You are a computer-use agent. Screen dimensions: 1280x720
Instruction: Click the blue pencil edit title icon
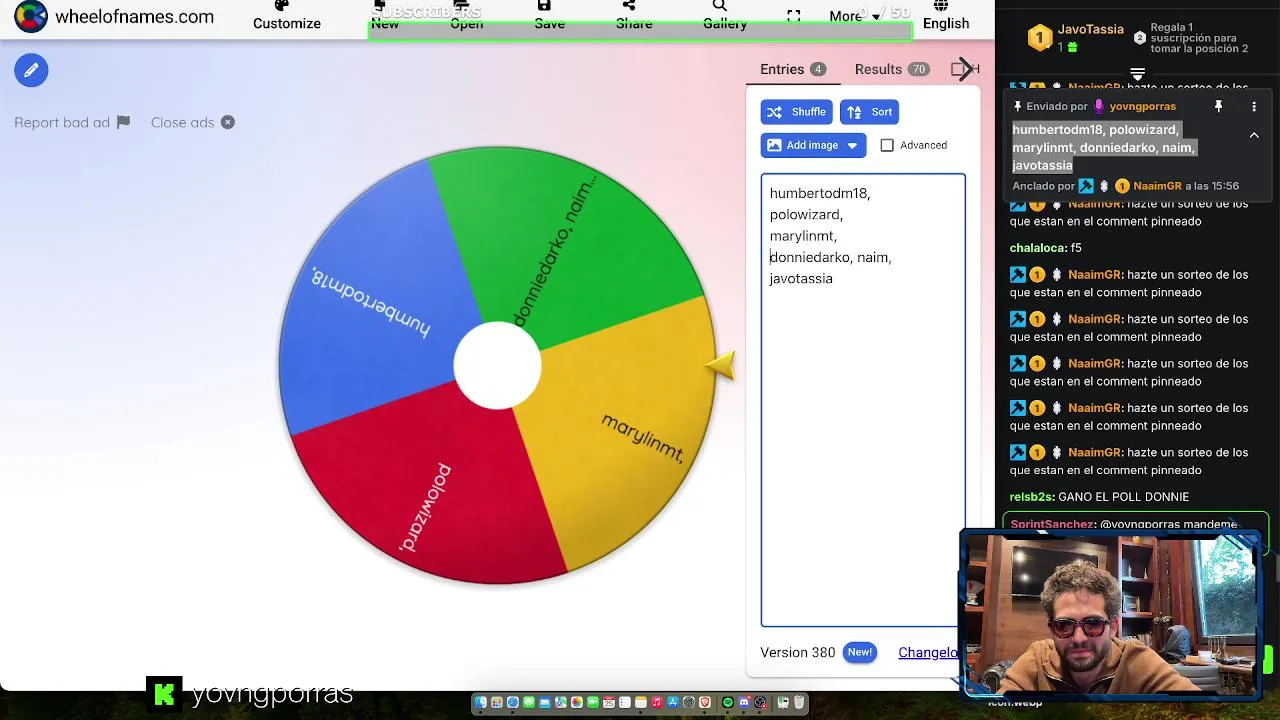coord(31,70)
